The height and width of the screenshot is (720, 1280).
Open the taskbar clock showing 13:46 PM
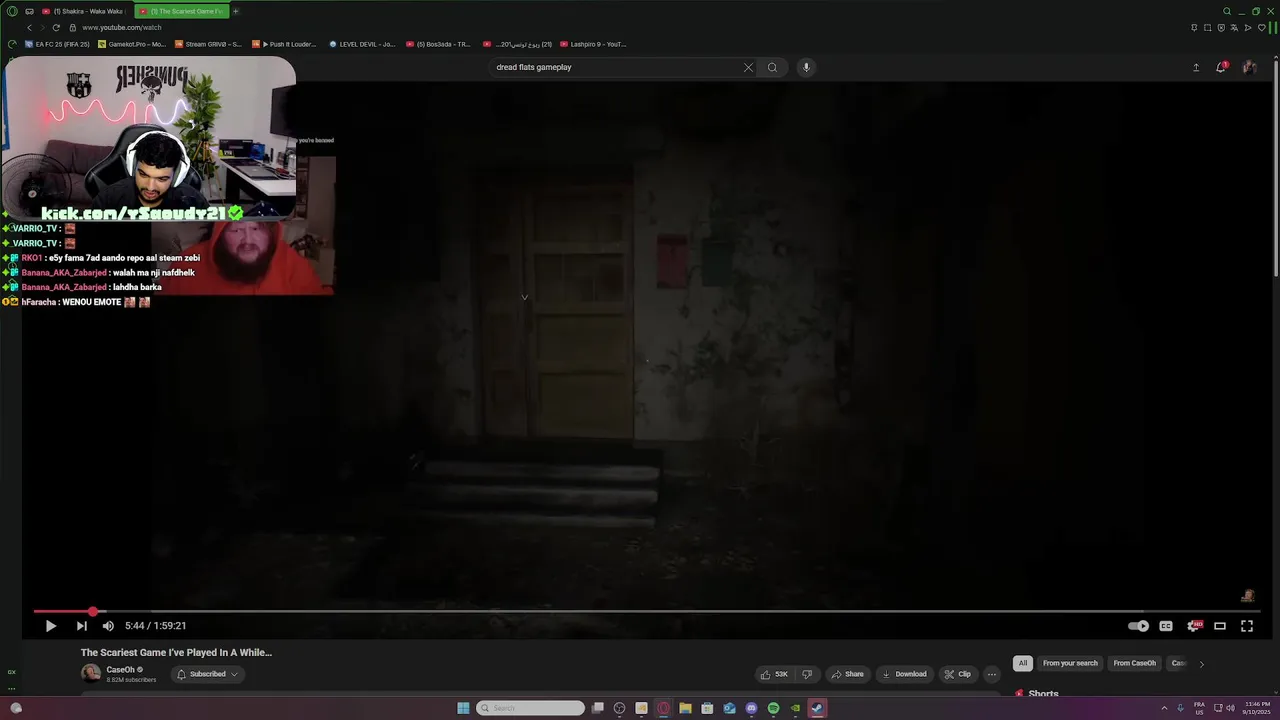[x=1255, y=708]
